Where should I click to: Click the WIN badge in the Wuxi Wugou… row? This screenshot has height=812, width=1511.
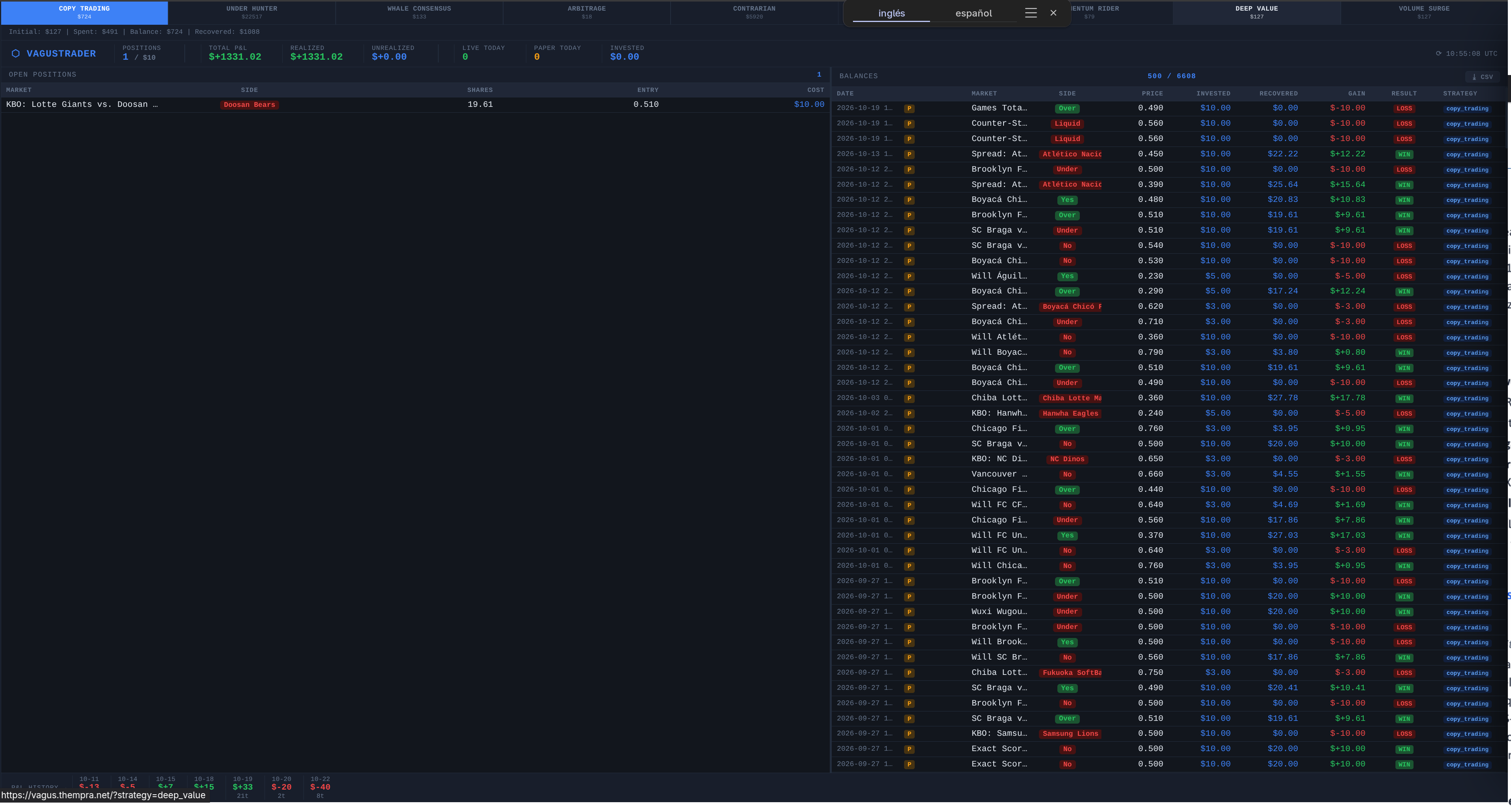(x=1404, y=612)
